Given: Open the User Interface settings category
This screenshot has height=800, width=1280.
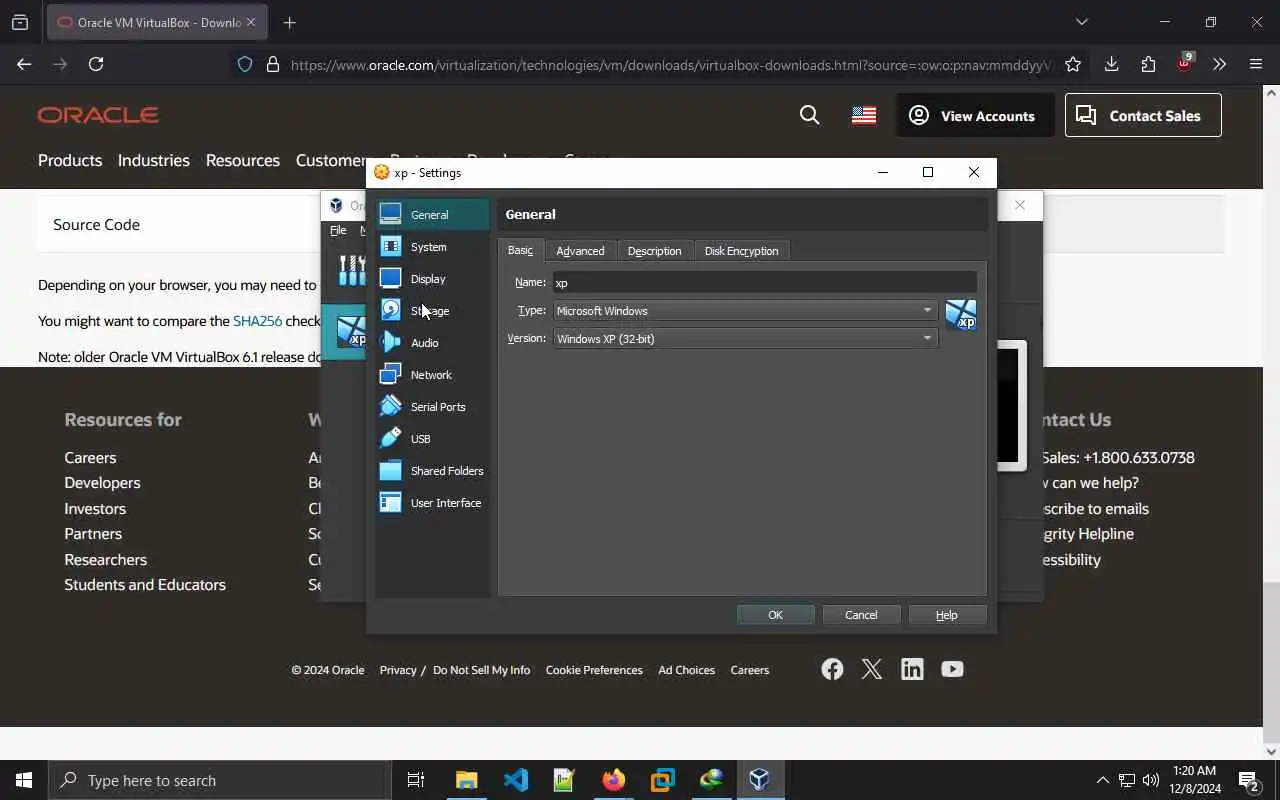Looking at the screenshot, I should 432,503.
